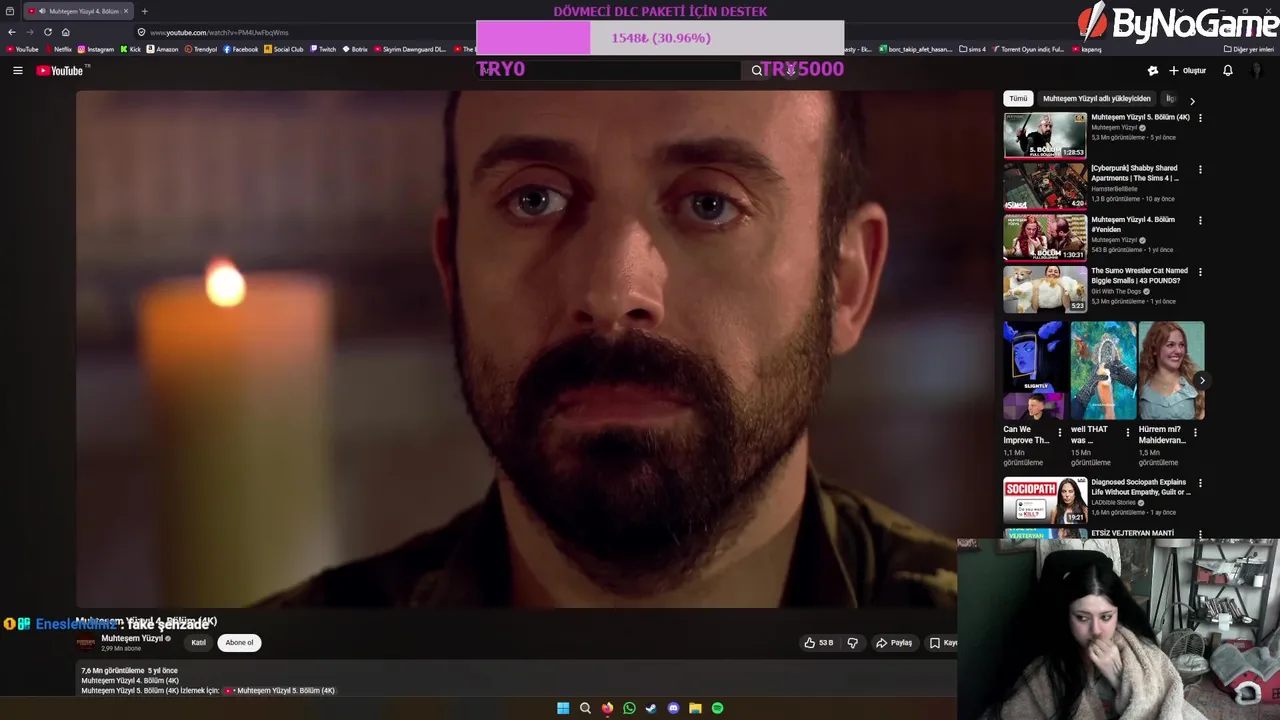Open options for Can We Improve short
1280x720 pixels.
tap(1060, 433)
